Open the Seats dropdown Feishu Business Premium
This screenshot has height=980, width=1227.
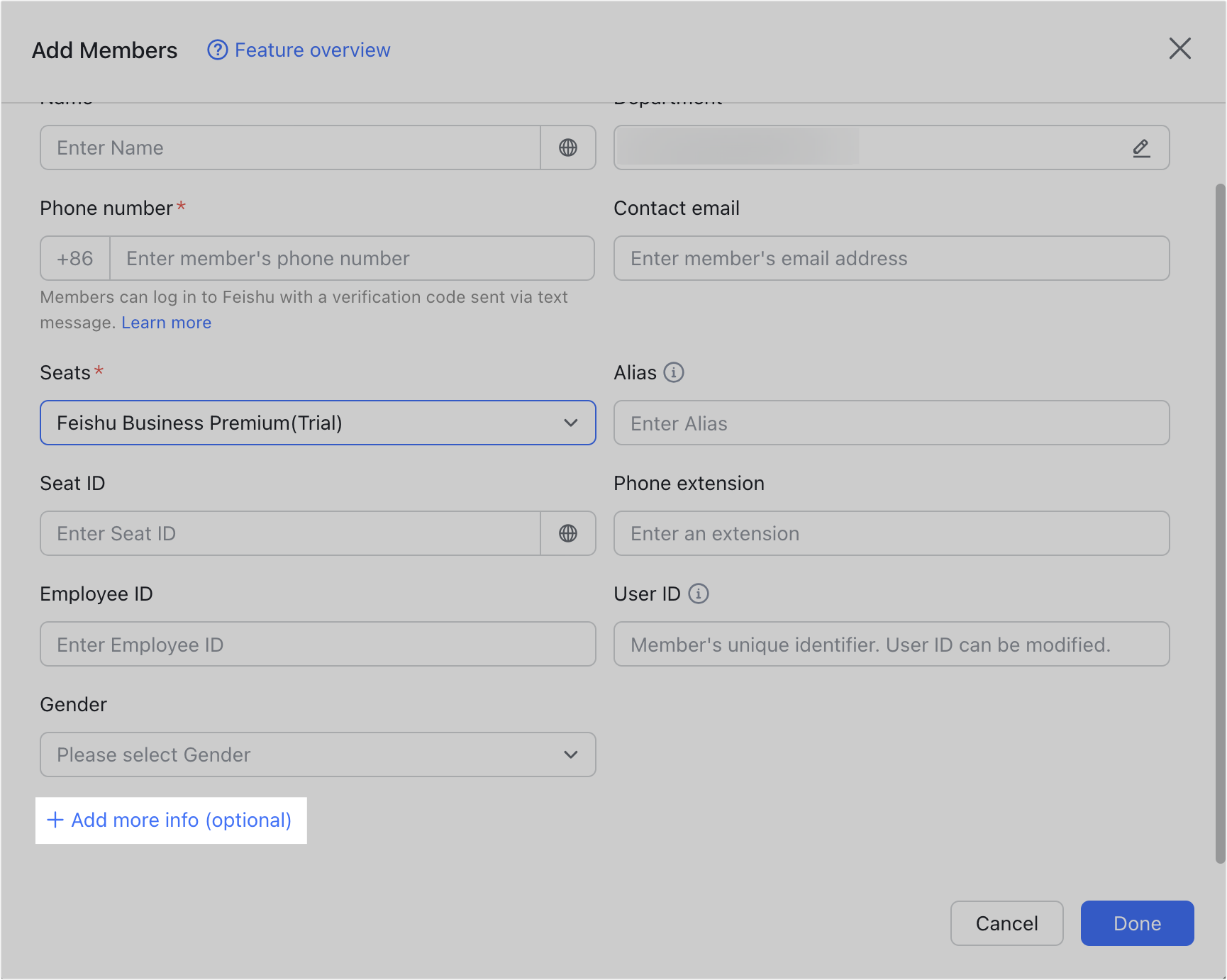(318, 423)
